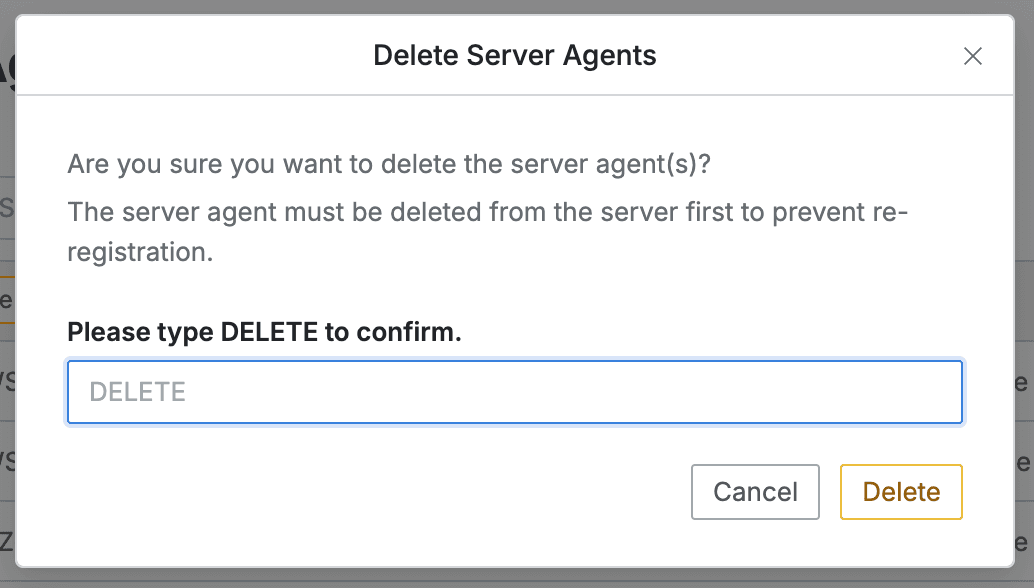Click the yellow-outlined Delete button
Screen dimensions: 1034x588
(901, 492)
